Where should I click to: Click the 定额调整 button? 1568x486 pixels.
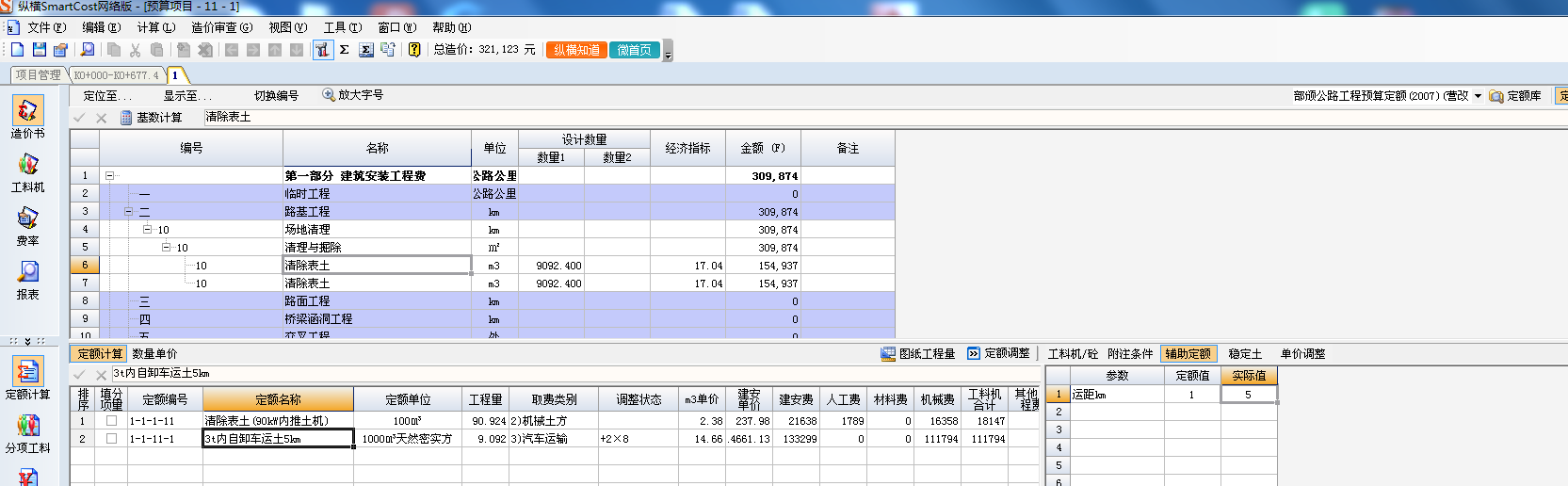(x=998, y=354)
